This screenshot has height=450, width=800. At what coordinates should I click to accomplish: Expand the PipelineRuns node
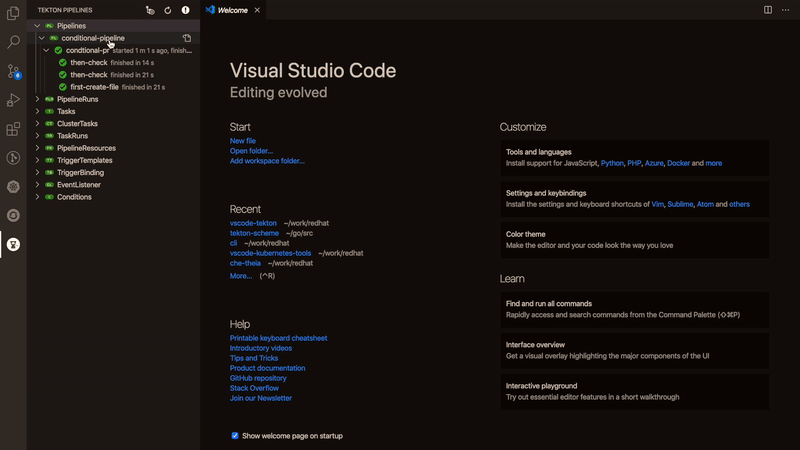[x=37, y=99]
